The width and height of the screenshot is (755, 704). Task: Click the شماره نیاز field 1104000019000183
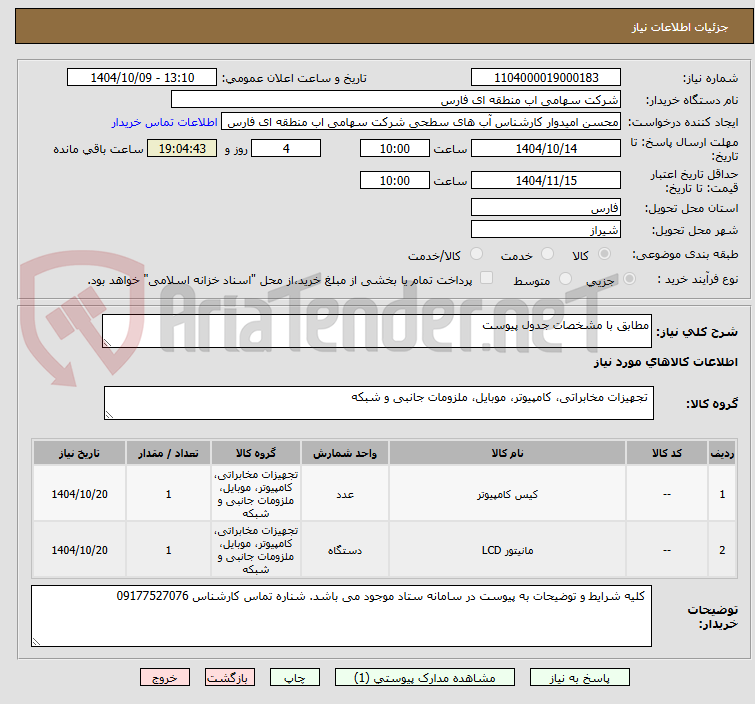[x=546, y=78]
